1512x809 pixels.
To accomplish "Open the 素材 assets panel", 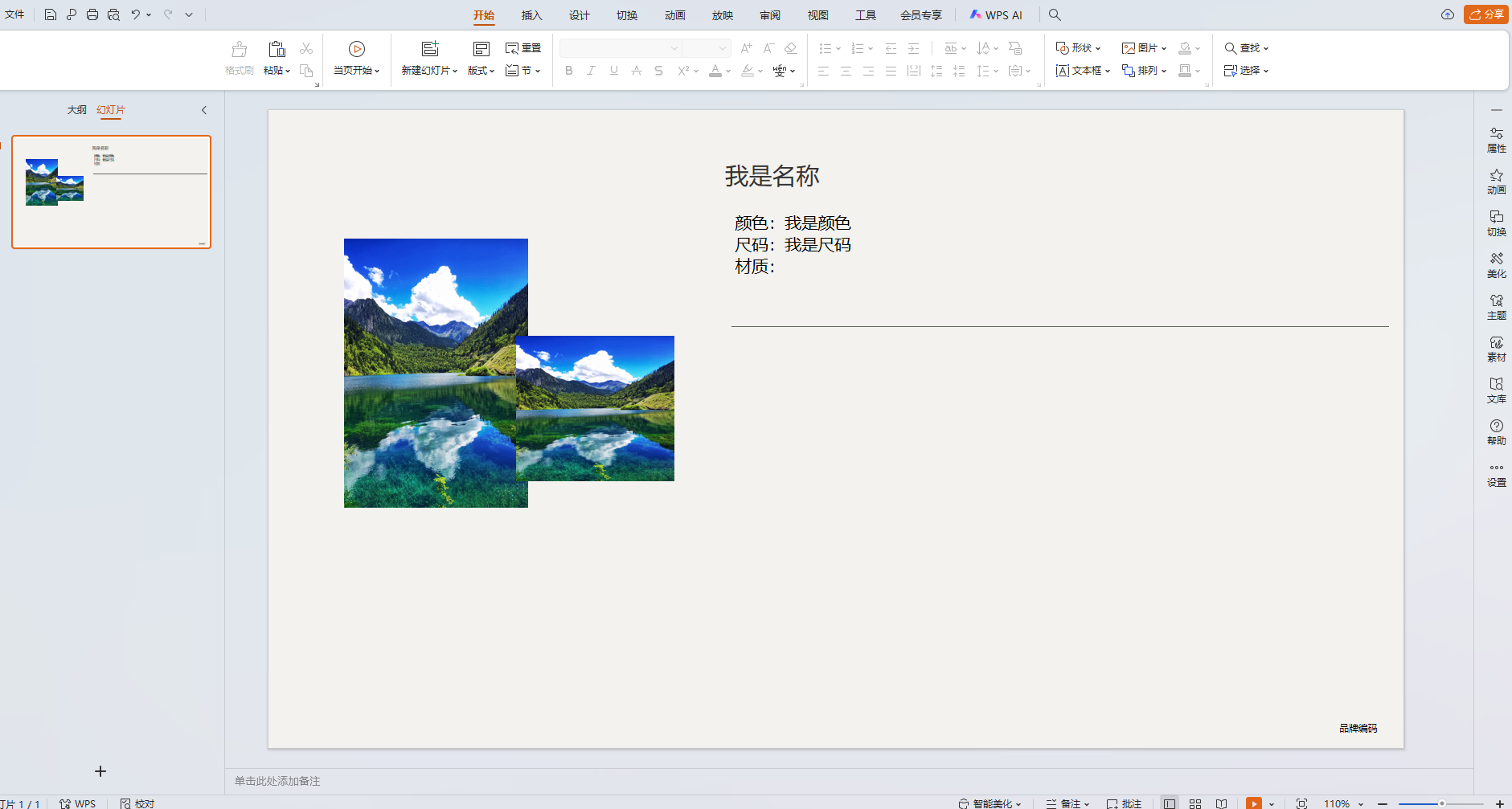I will tap(1497, 349).
